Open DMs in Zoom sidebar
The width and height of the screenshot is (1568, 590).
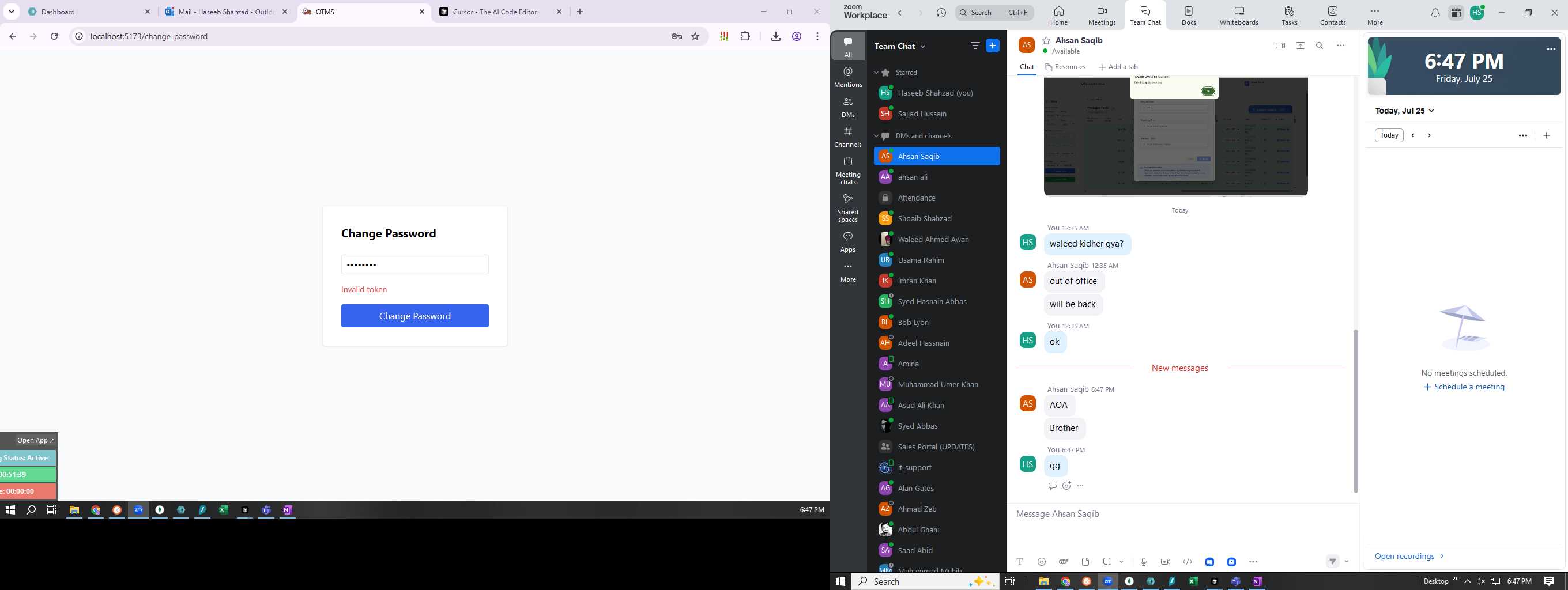pos(848,107)
